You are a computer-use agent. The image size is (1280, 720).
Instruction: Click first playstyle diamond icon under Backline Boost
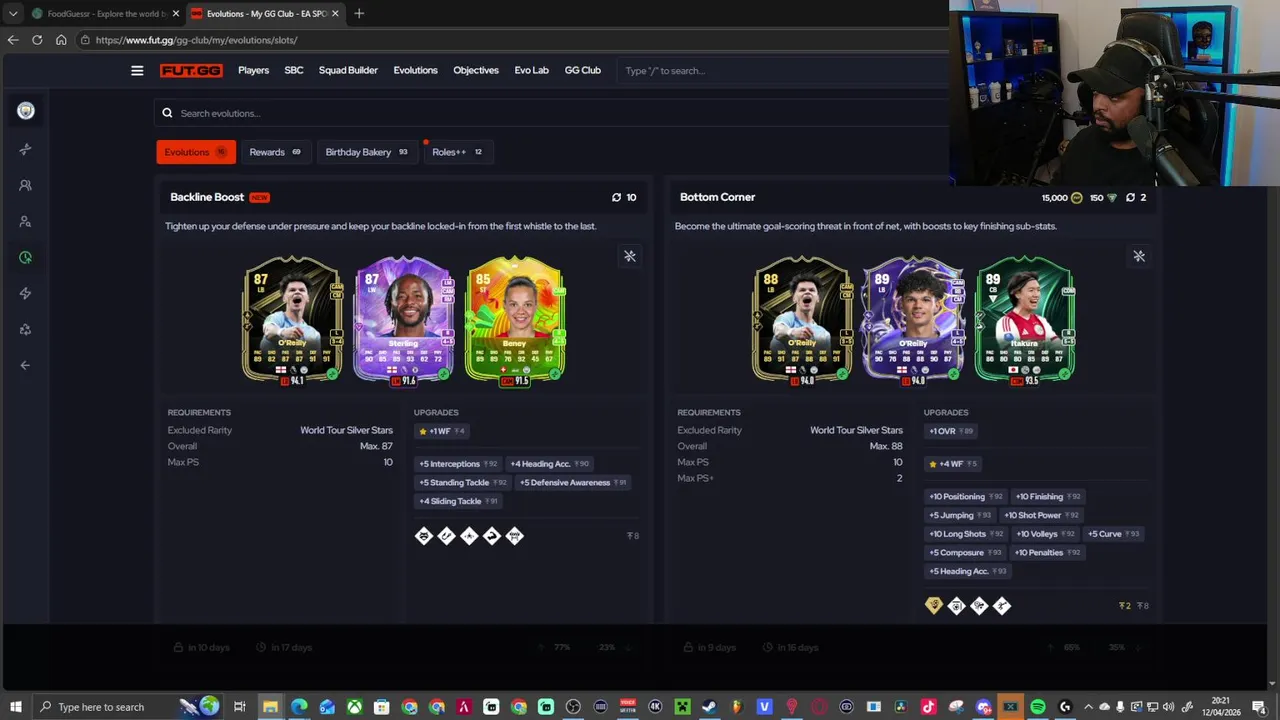(424, 536)
